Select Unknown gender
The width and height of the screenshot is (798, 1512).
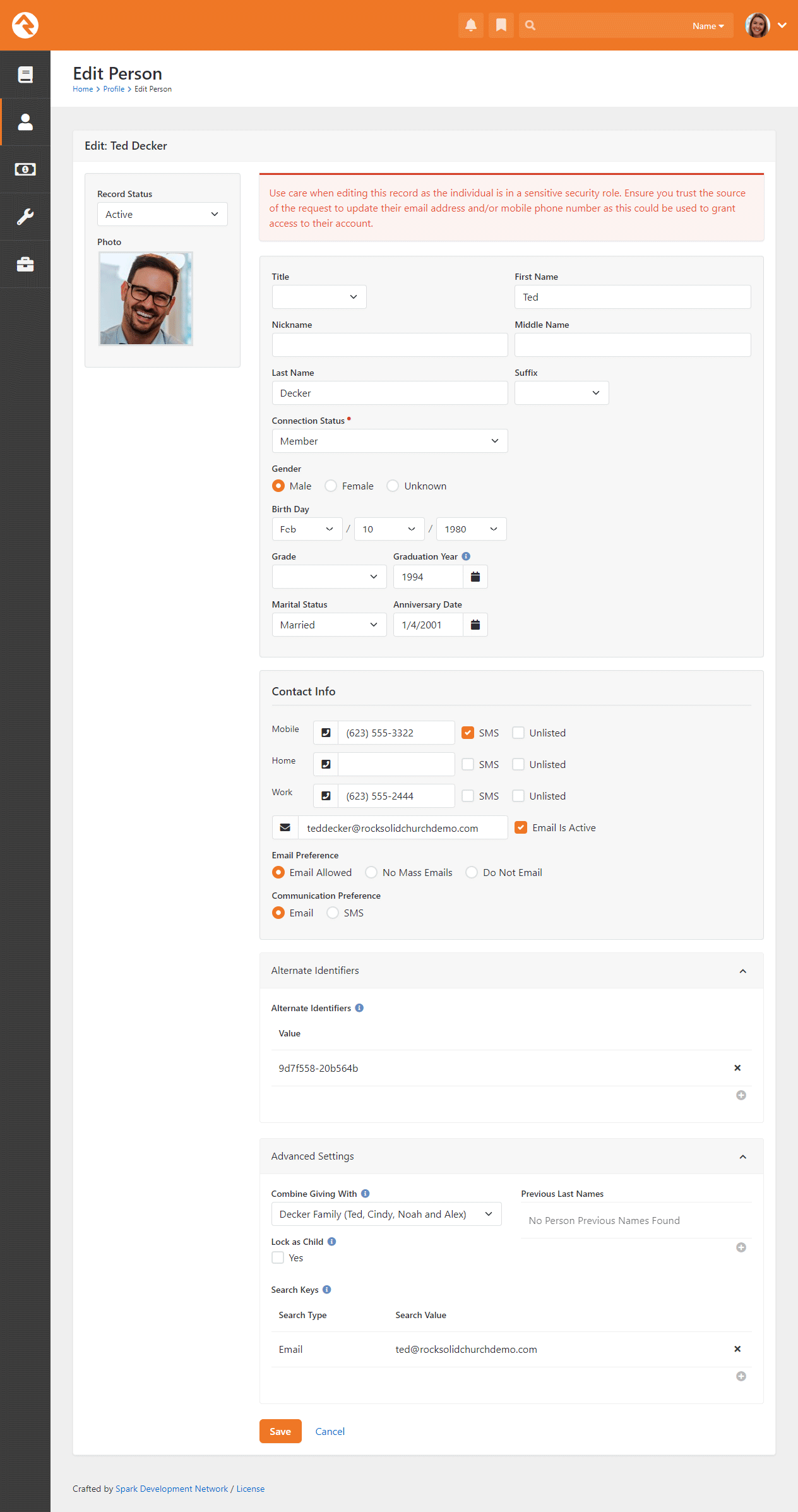click(393, 486)
